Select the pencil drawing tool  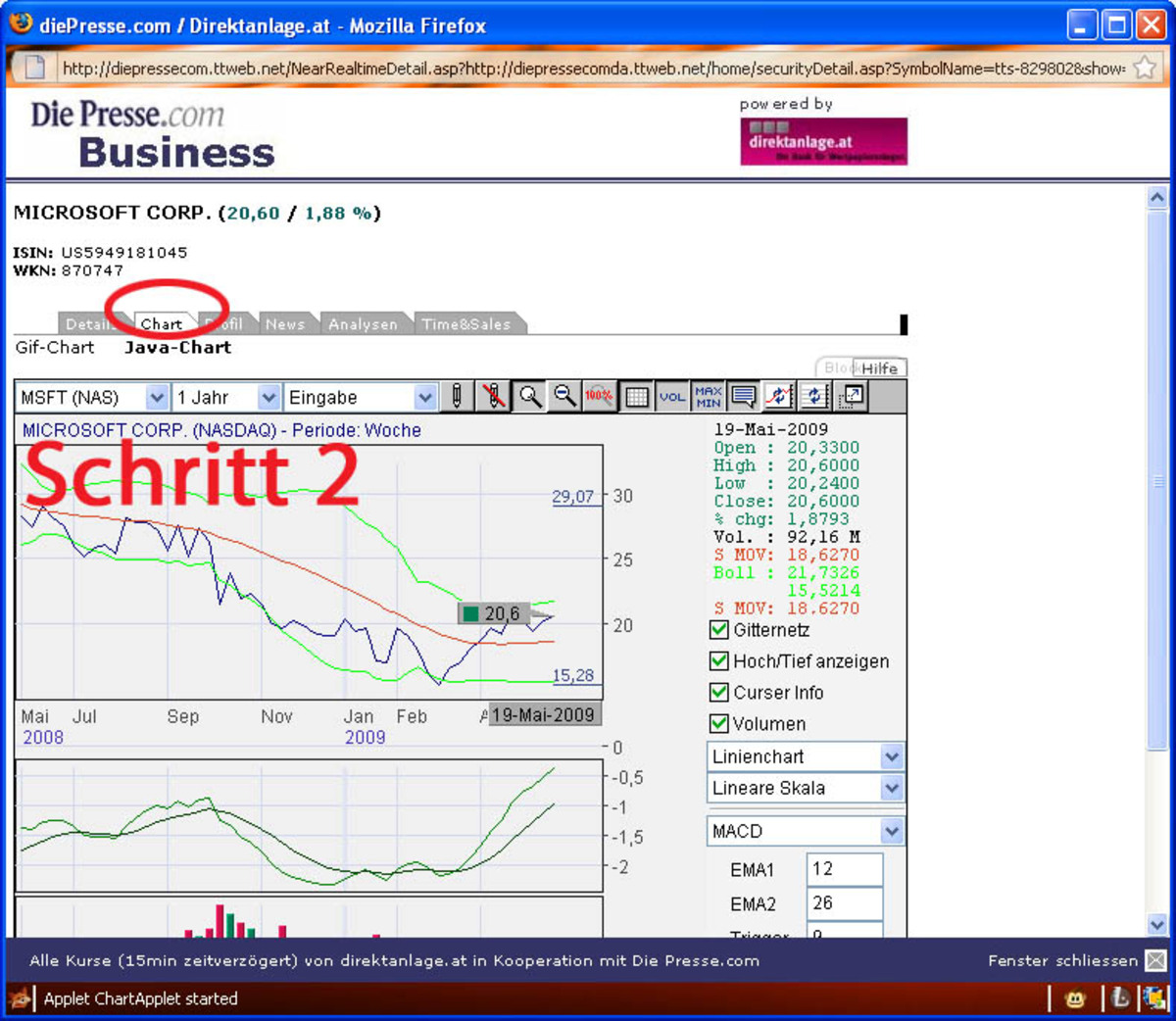pyautogui.click(x=457, y=397)
